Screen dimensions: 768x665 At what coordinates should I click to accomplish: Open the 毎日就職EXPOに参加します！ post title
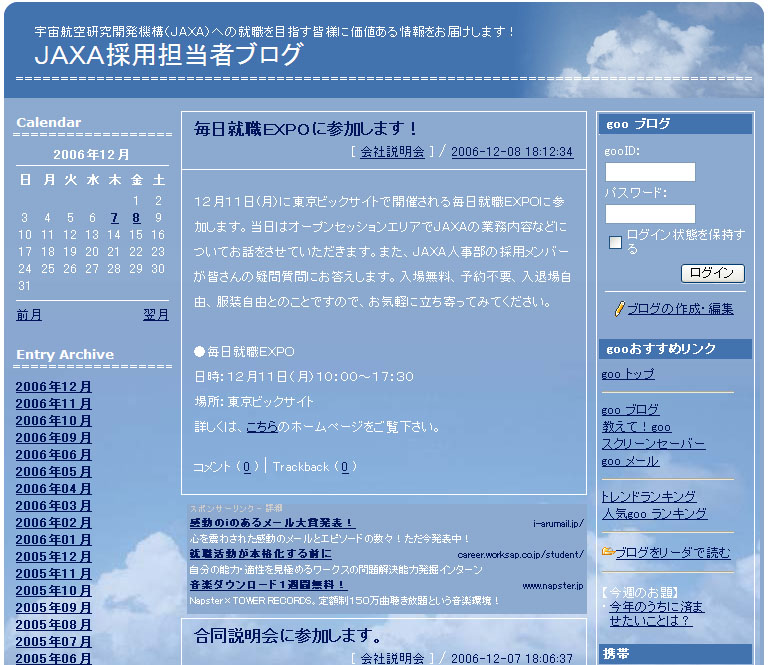305,129
